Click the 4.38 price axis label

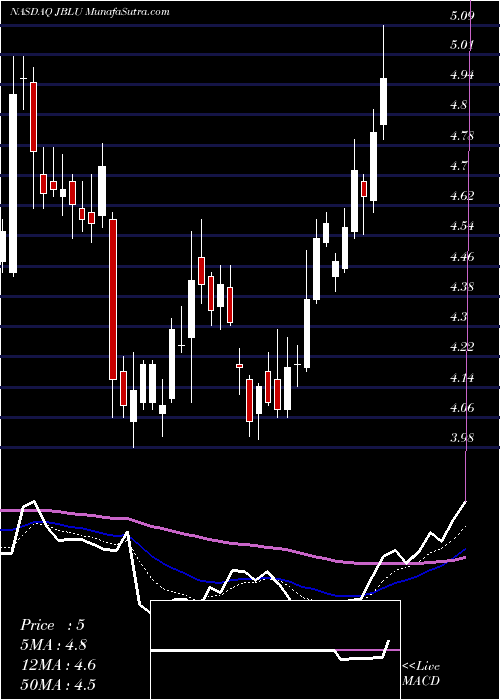click(x=461, y=286)
